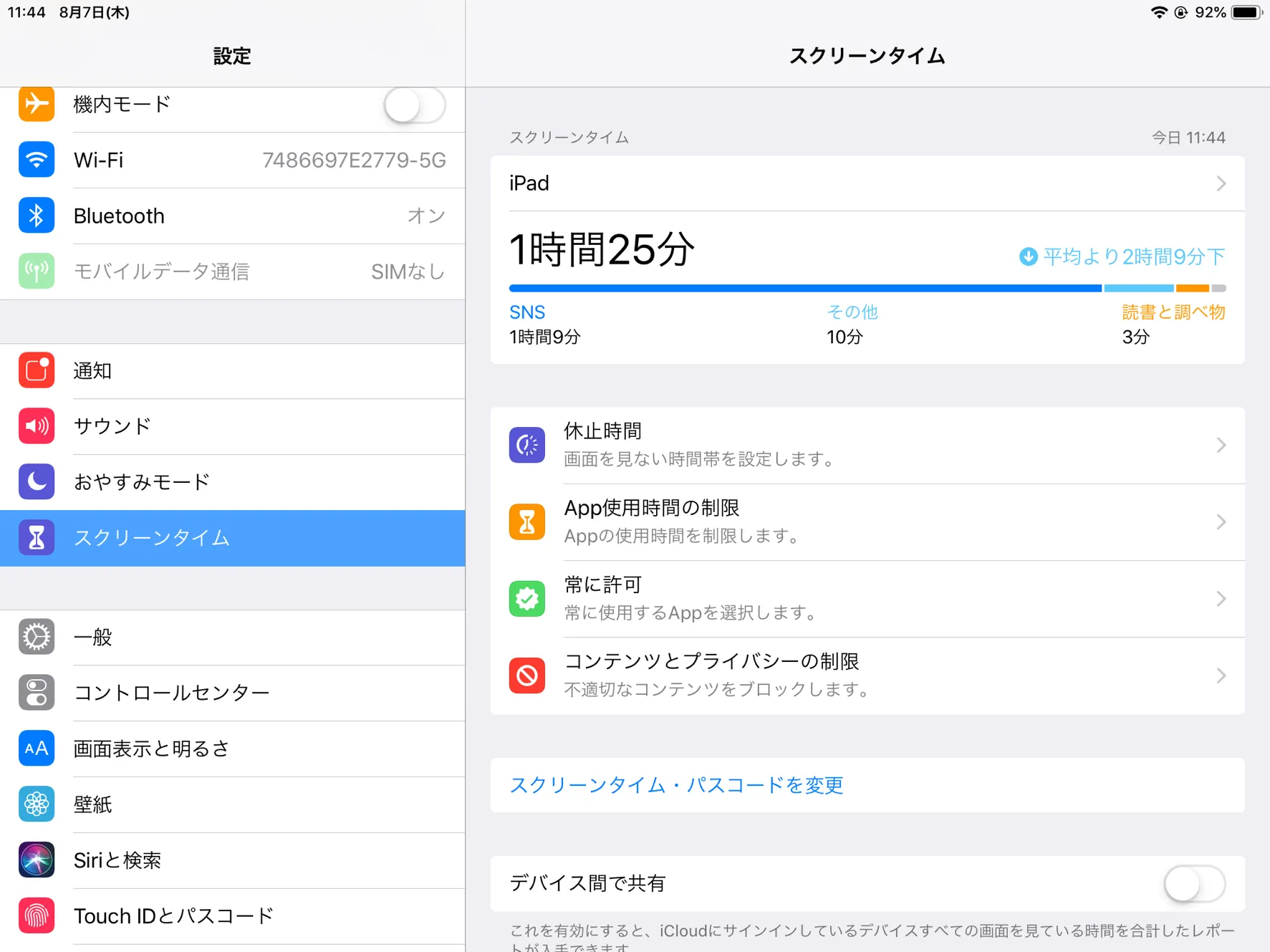
Task: Tap the 平均より2時間9分下 comparison text
Action: click(x=1134, y=256)
